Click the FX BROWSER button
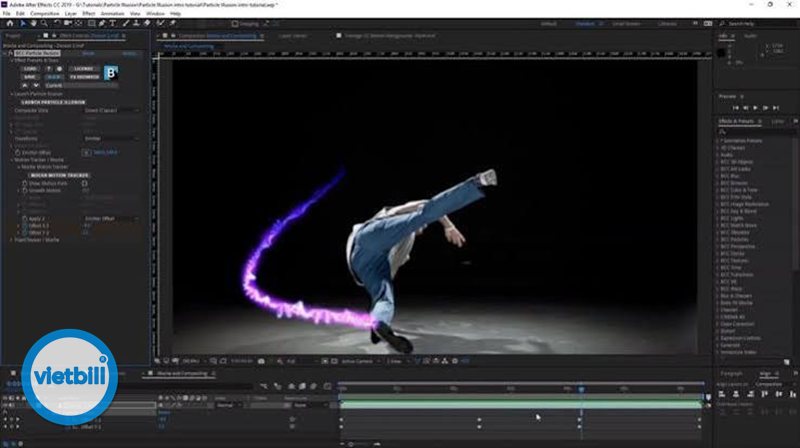The image size is (800, 448). (x=85, y=77)
